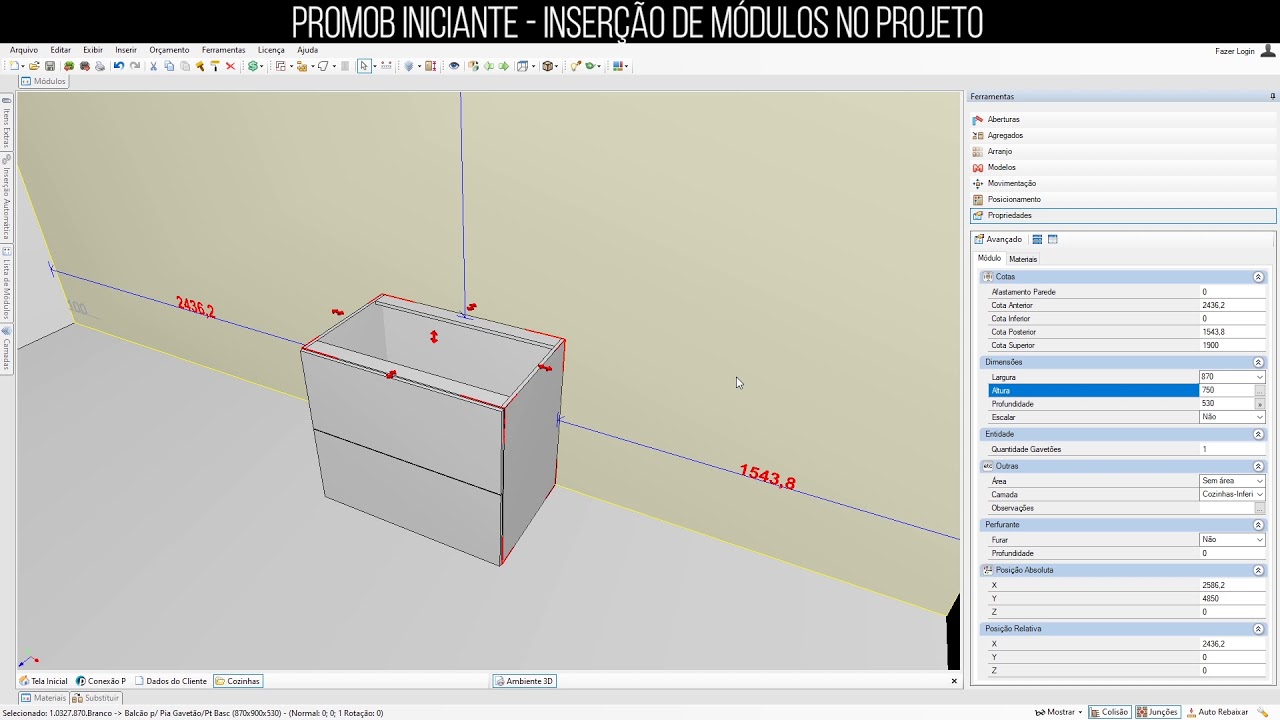Click the Undo arrow icon
This screenshot has width=1280, height=720.
pyautogui.click(x=119, y=66)
